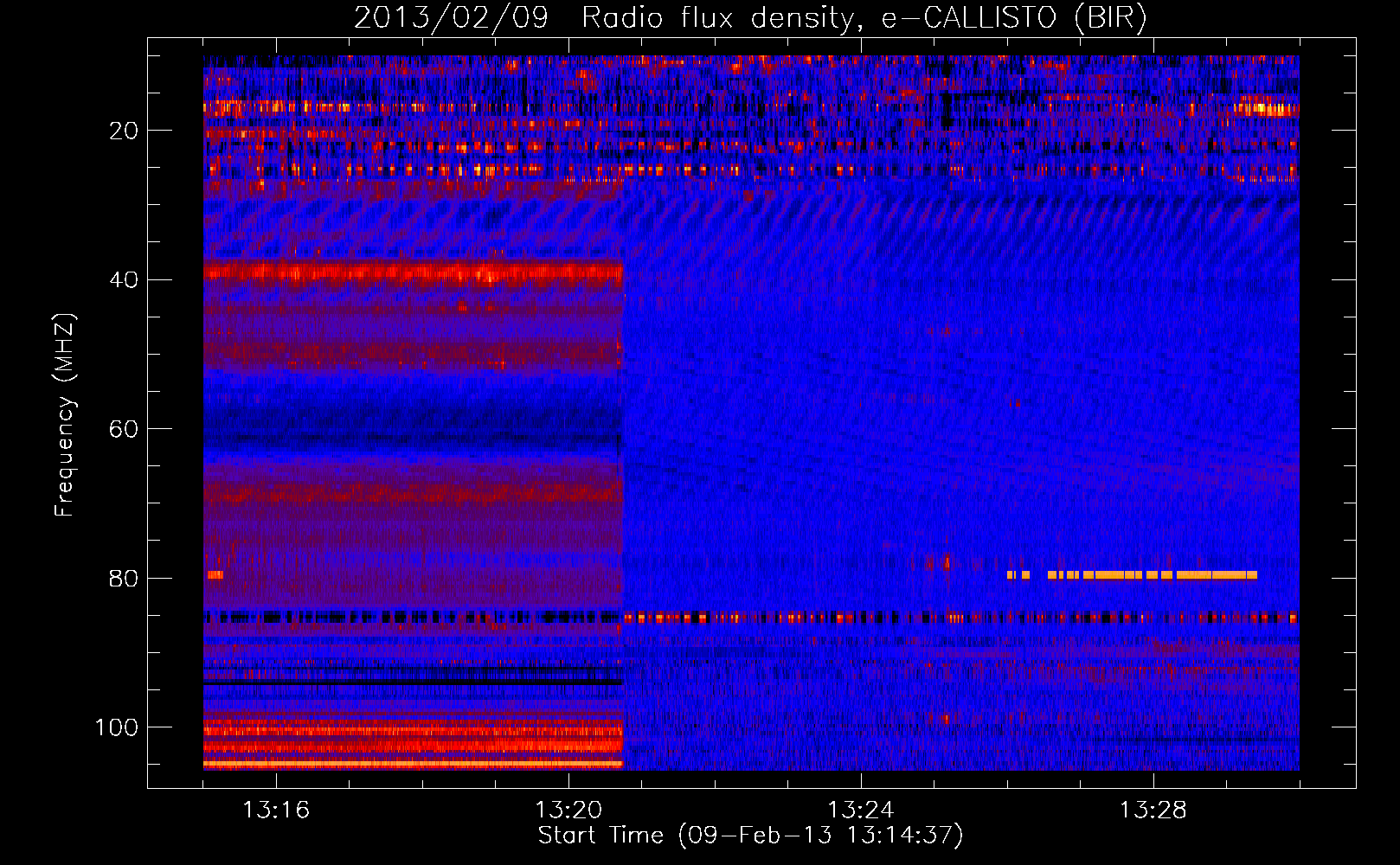The width and height of the screenshot is (1400, 865).
Task: Click the 40 MHz frequency tick label
Action: 125,280
